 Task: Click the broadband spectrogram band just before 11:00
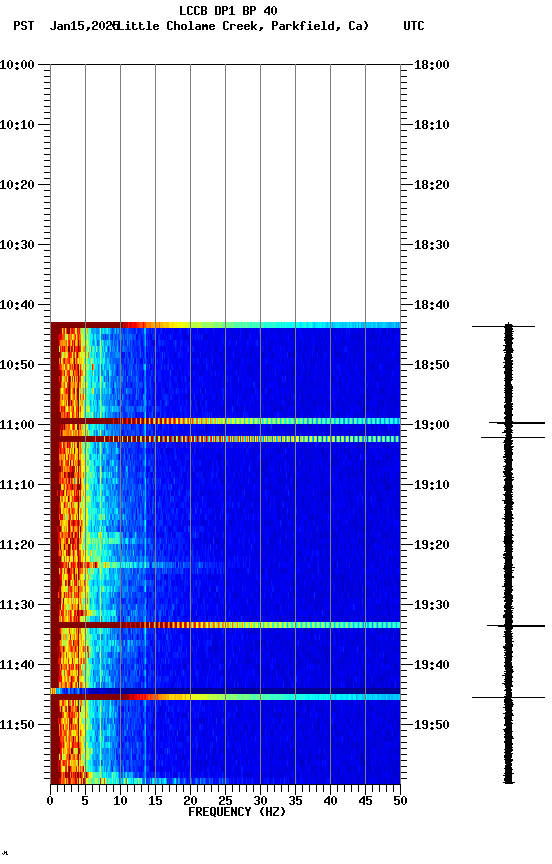[x=225, y=421]
